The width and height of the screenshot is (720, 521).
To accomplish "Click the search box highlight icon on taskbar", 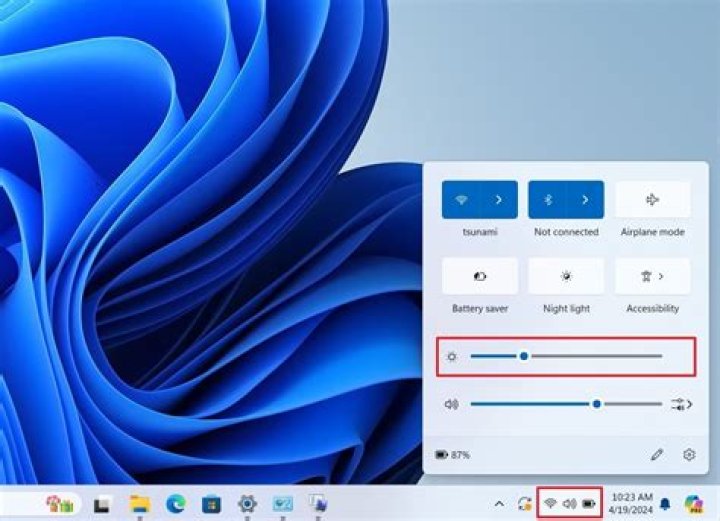I will coord(60,504).
